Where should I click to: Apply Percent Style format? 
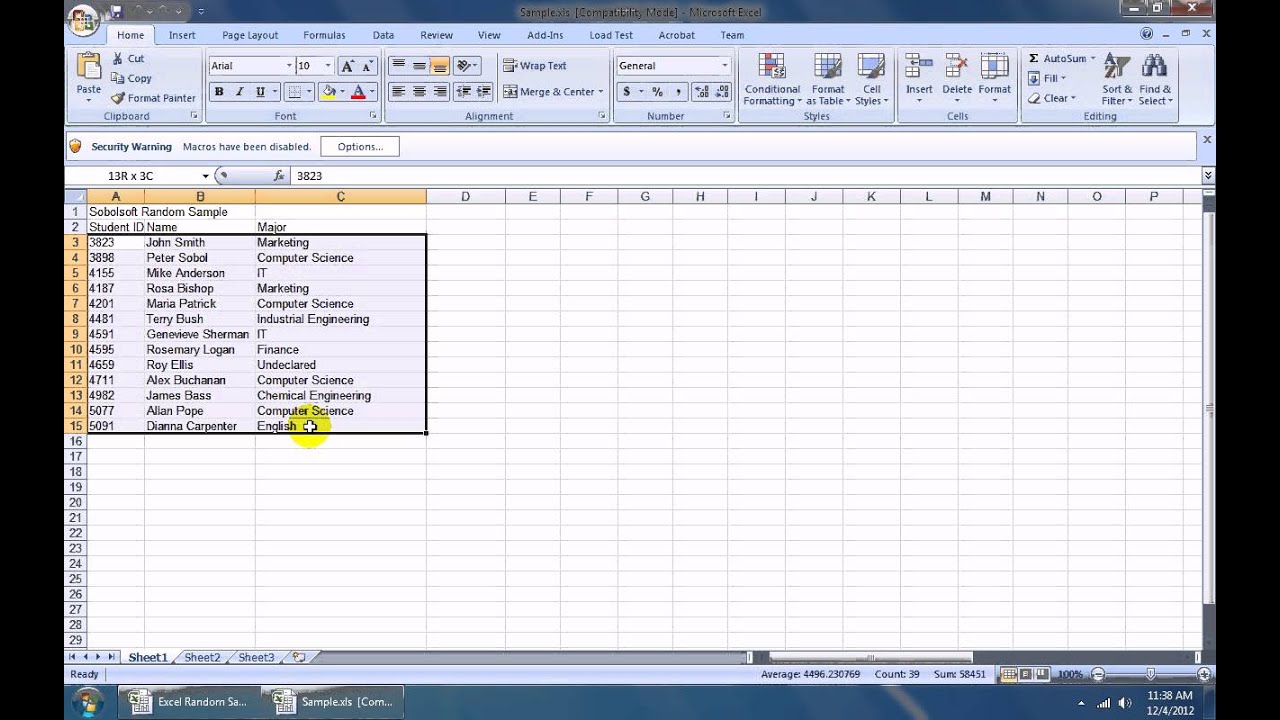pyautogui.click(x=657, y=92)
